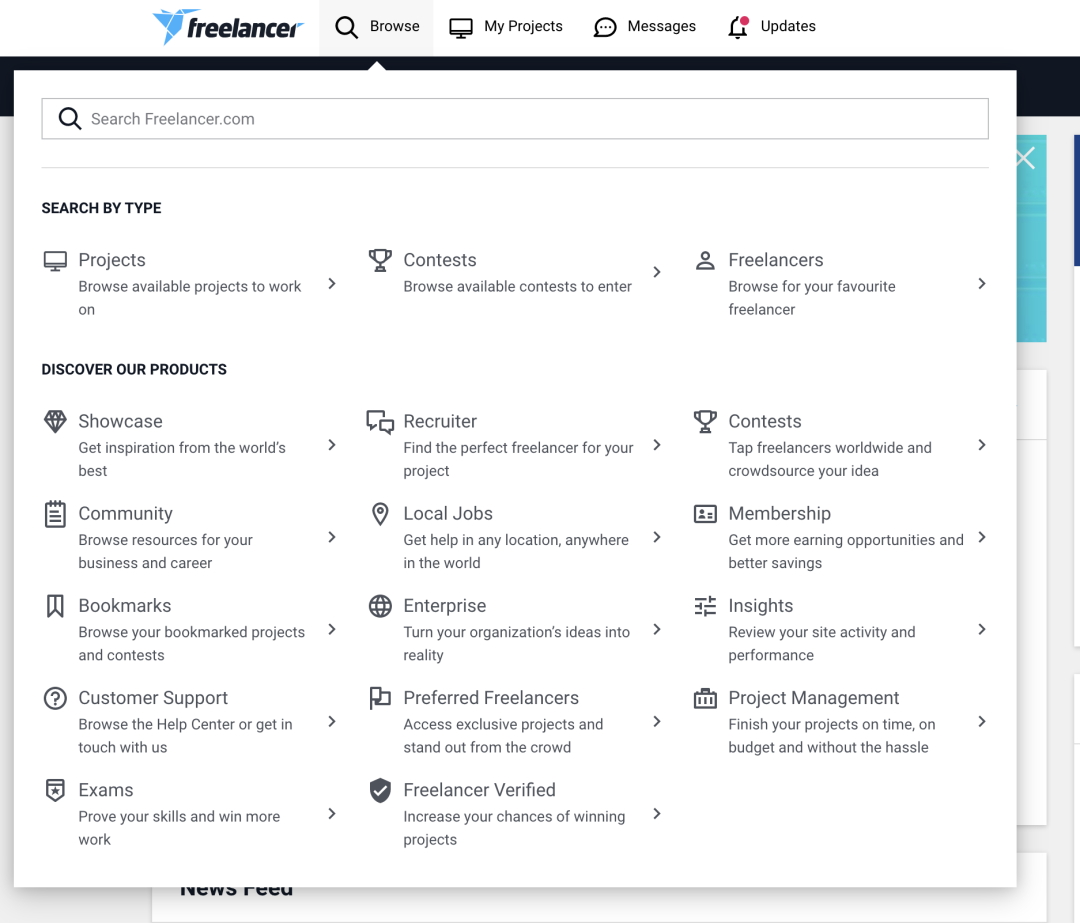This screenshot has height=923, width=1080.
Task: Expand the Preferred Freelancers chevron arrow
Action: [x=657, y=722]
